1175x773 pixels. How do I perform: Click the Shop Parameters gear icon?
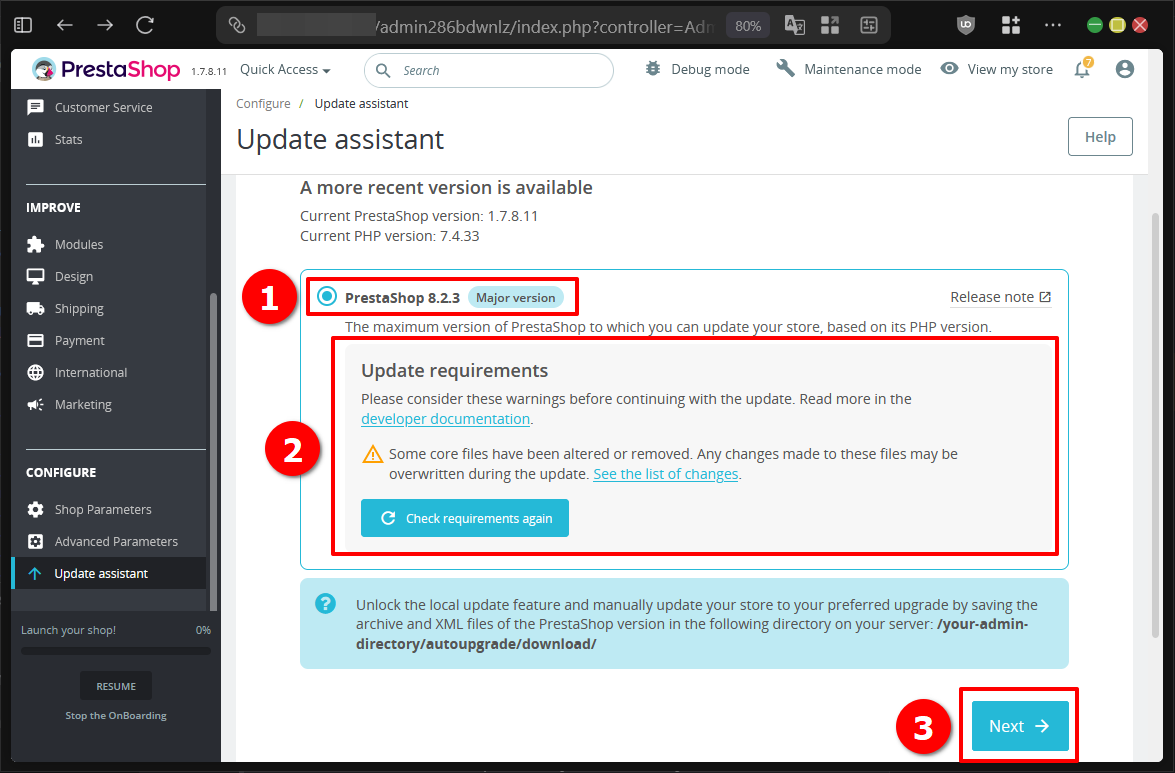[34, 509]
